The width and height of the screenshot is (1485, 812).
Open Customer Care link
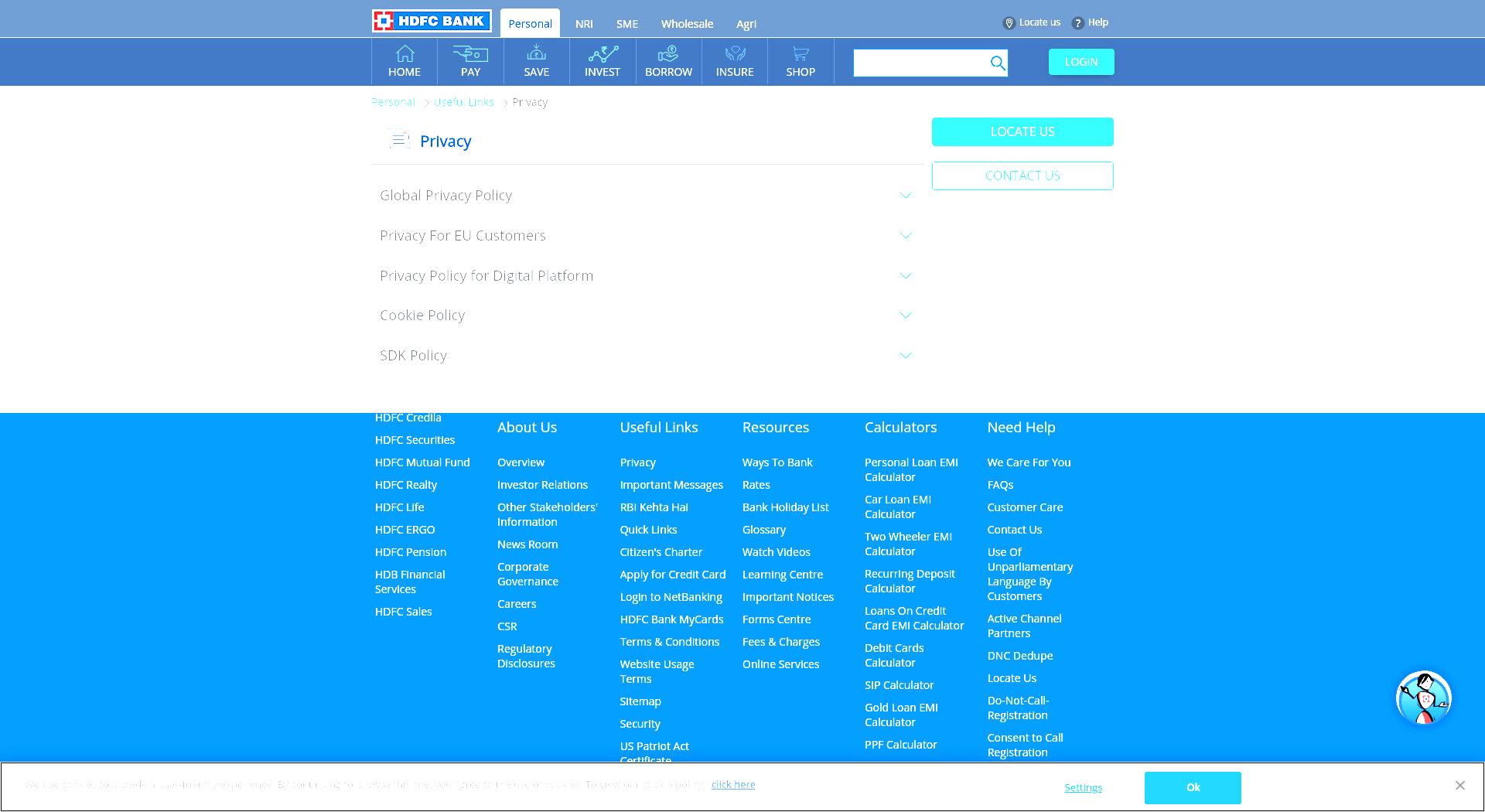coord(1025,507)
